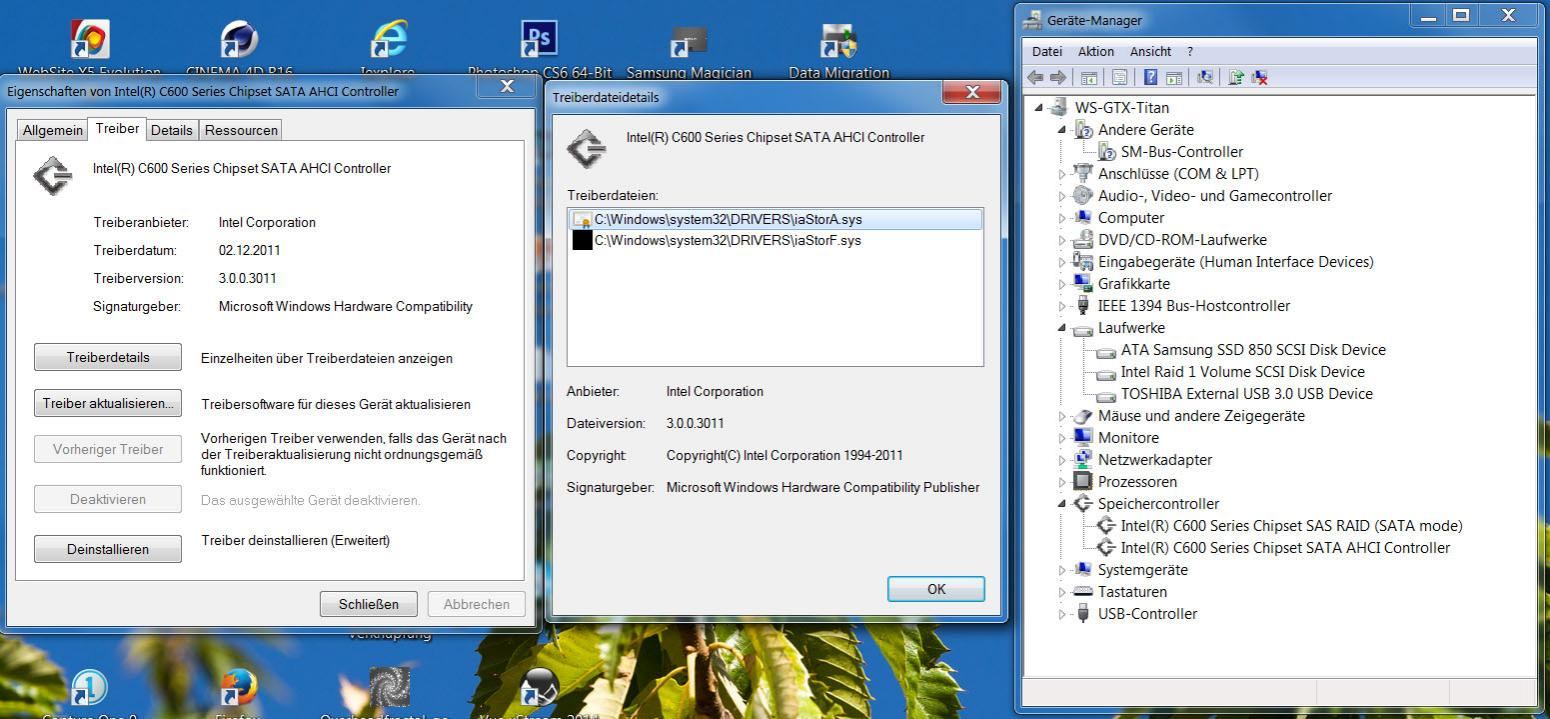Switch to the Ressourcen tab
The image size is (1550, 719).
[x=240, y=130]
